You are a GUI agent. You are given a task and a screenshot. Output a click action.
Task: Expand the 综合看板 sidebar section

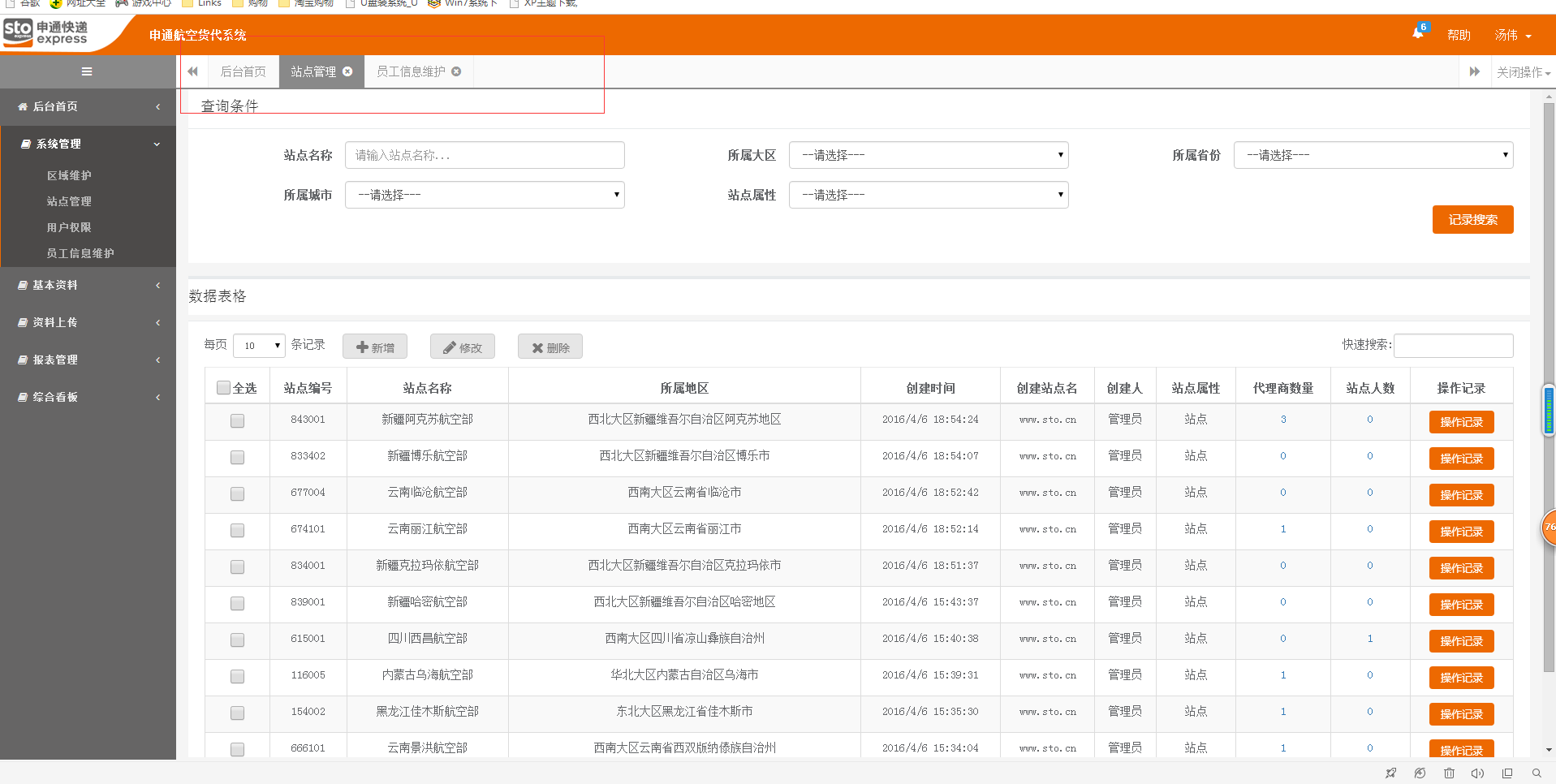pos(88,397)
